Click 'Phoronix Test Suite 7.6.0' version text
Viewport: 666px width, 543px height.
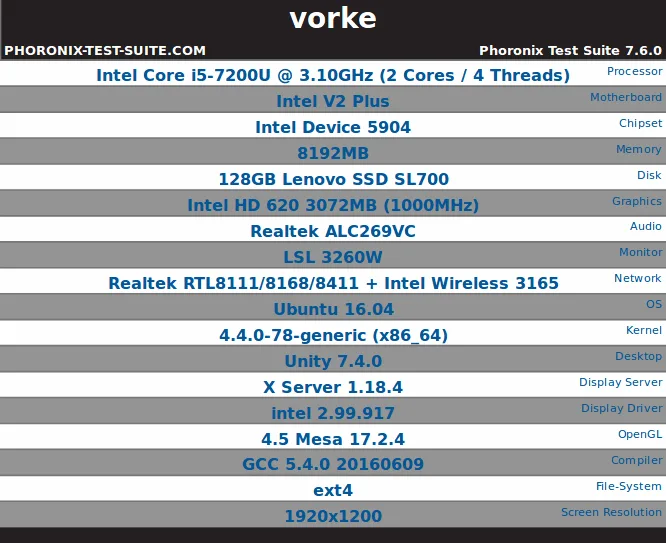click(570, 51)
